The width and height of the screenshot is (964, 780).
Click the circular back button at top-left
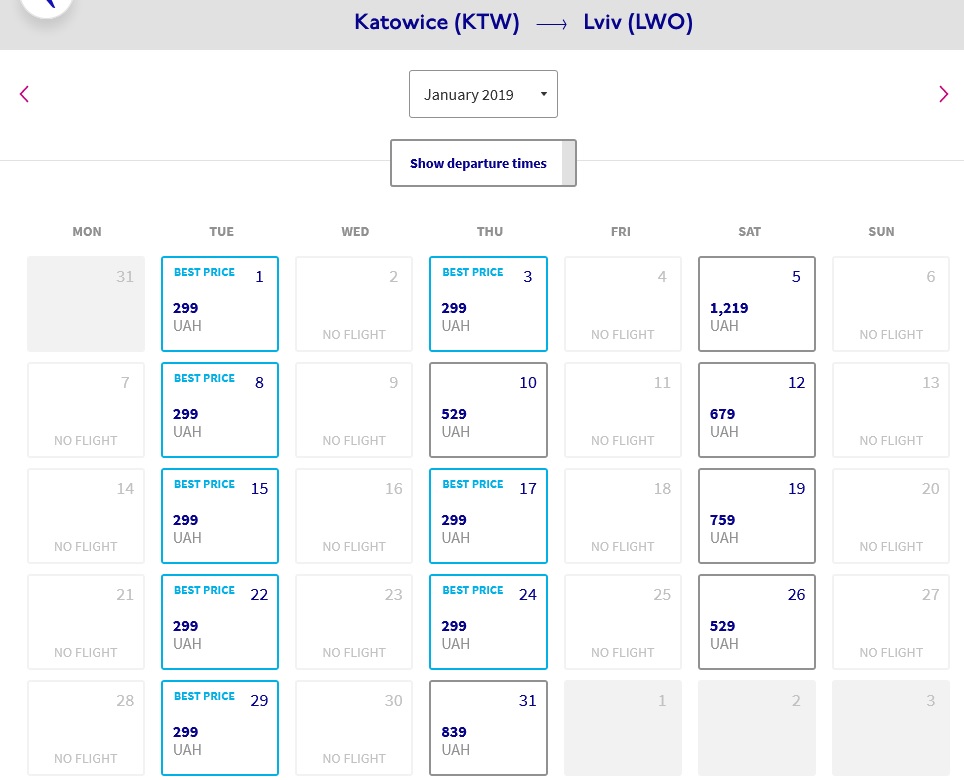click(47, 5)
